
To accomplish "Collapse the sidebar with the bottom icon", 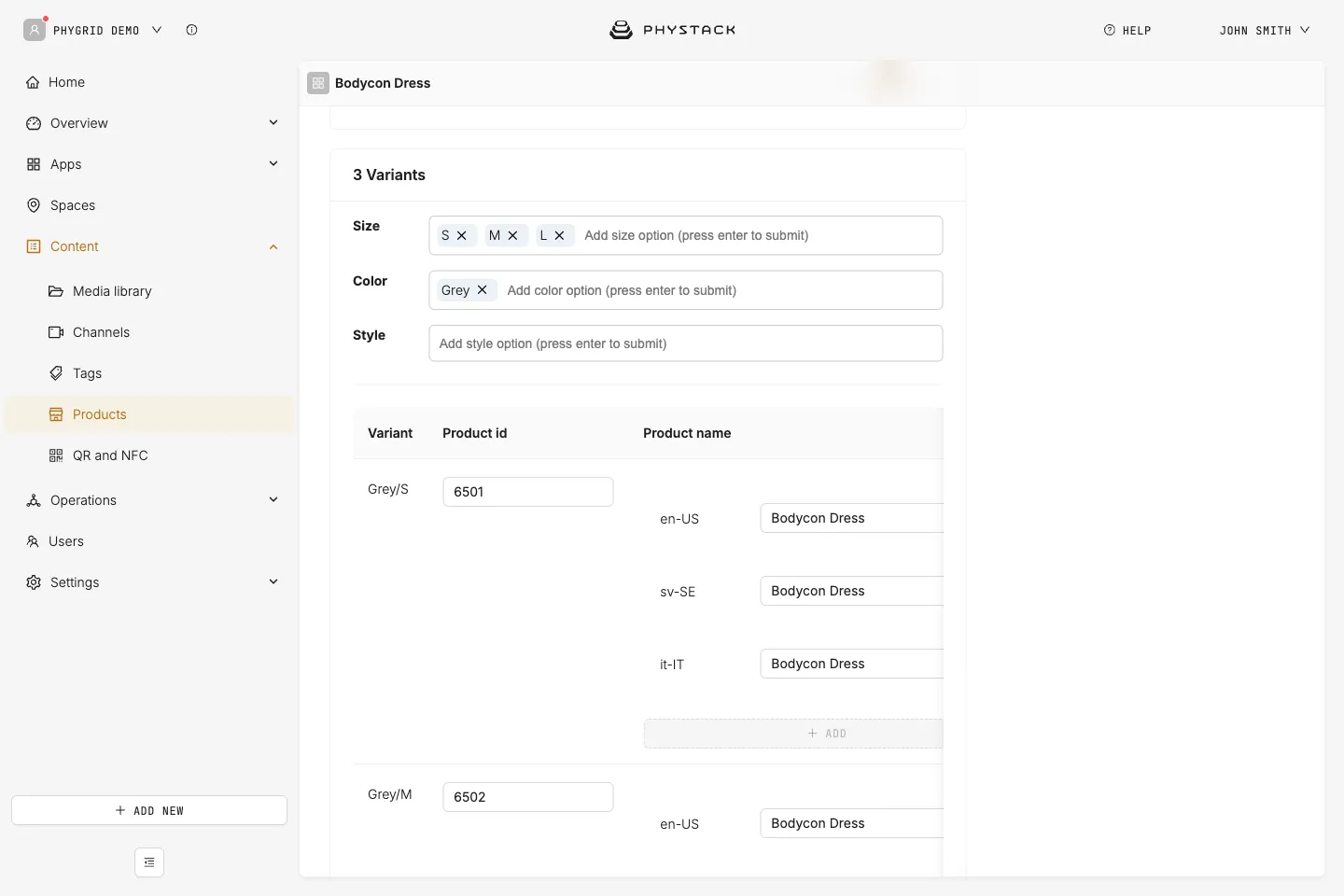I will pyautogui.click(x=149, y=862).
